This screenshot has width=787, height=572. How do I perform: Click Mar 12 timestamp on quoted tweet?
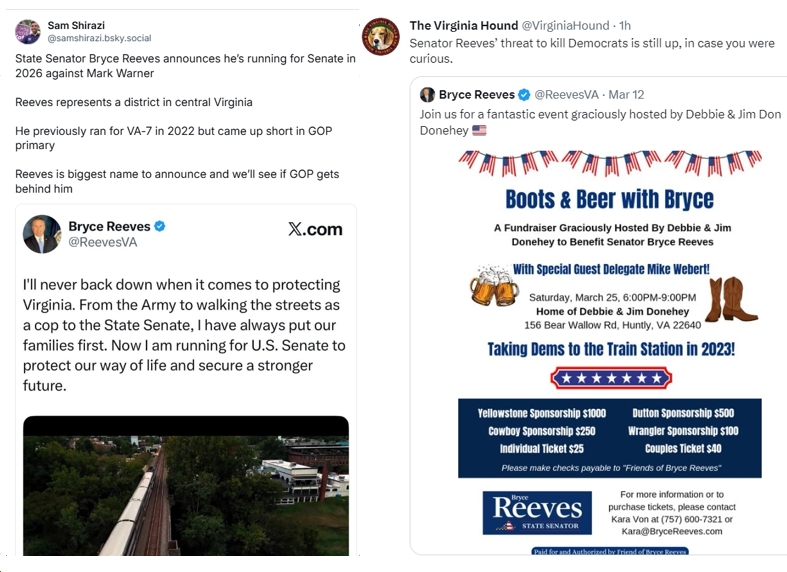(626, 94)
